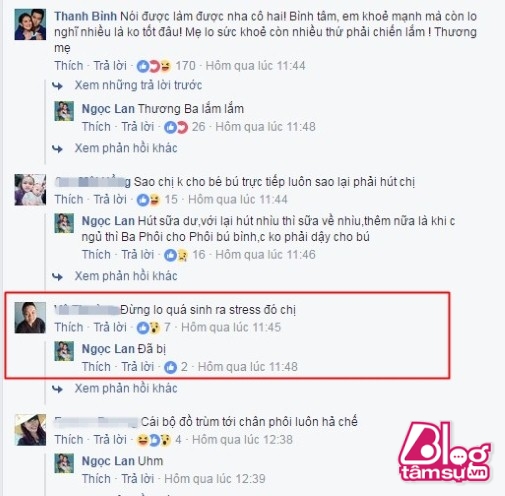Click the like icon on the 'Đã bị' reply
The width and height of the screenshot is (505, 496).
pos(170,367)
